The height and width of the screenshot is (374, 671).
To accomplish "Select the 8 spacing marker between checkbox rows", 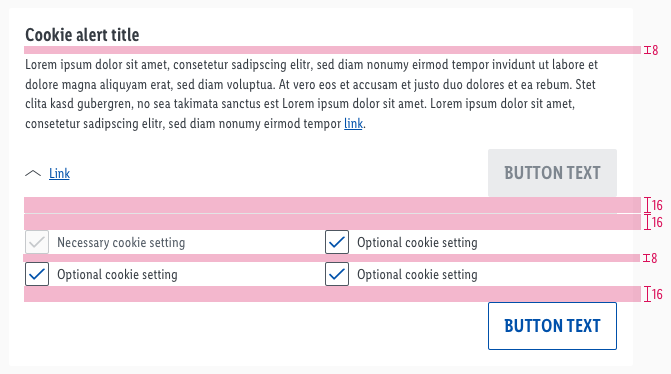I will 650,258.
